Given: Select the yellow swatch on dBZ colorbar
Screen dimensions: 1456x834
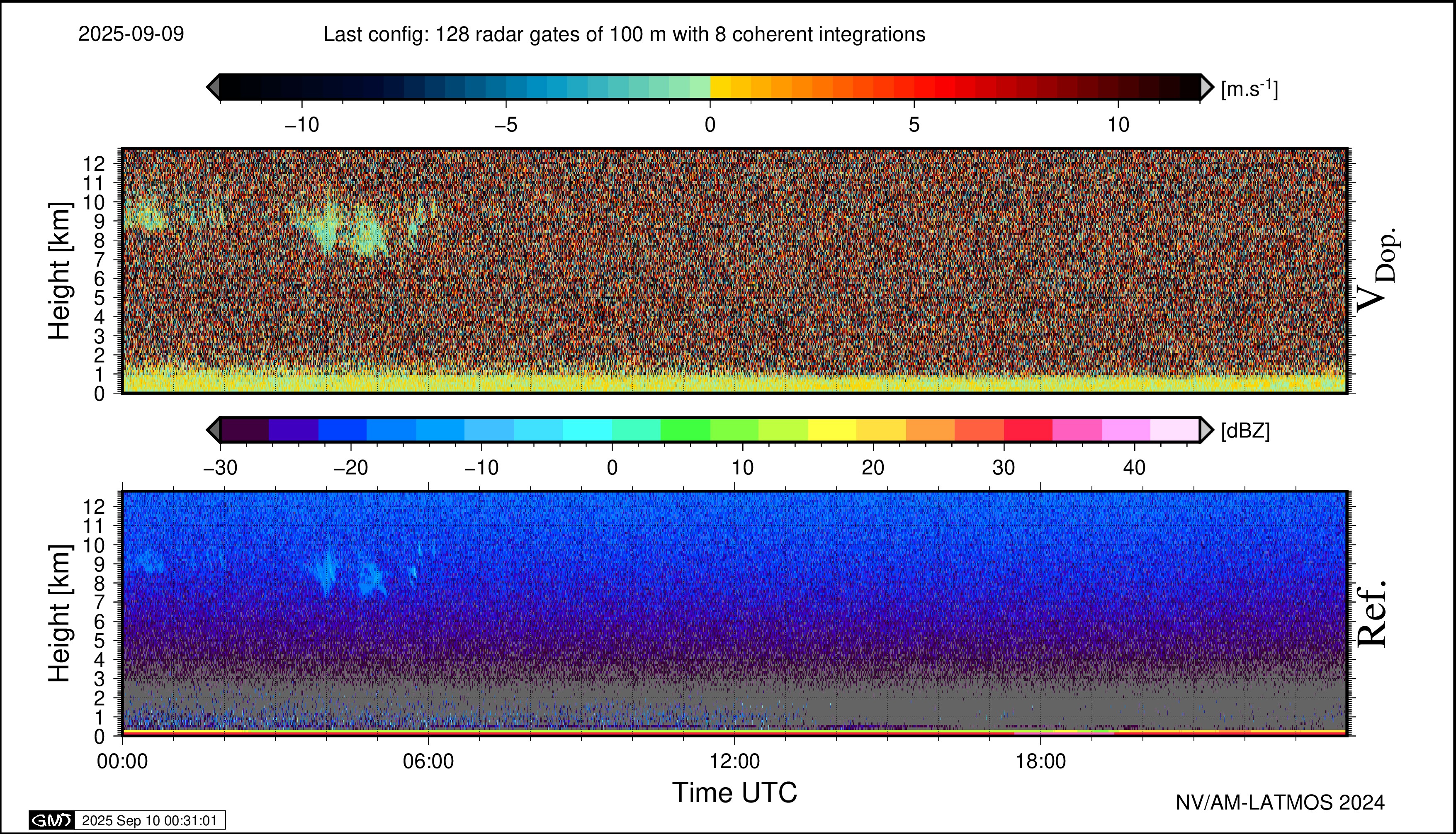Looking at the screenshot, I should tap(832, 430).
